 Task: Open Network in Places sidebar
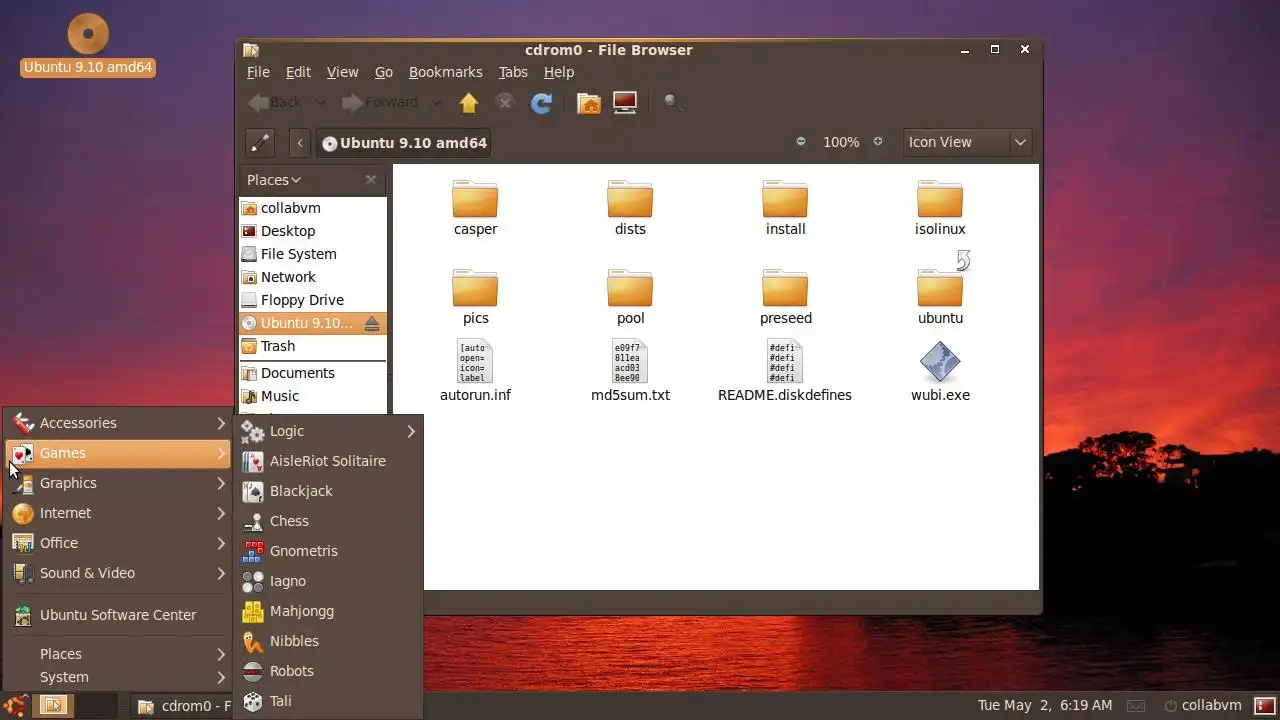click(x=312, y=277)
